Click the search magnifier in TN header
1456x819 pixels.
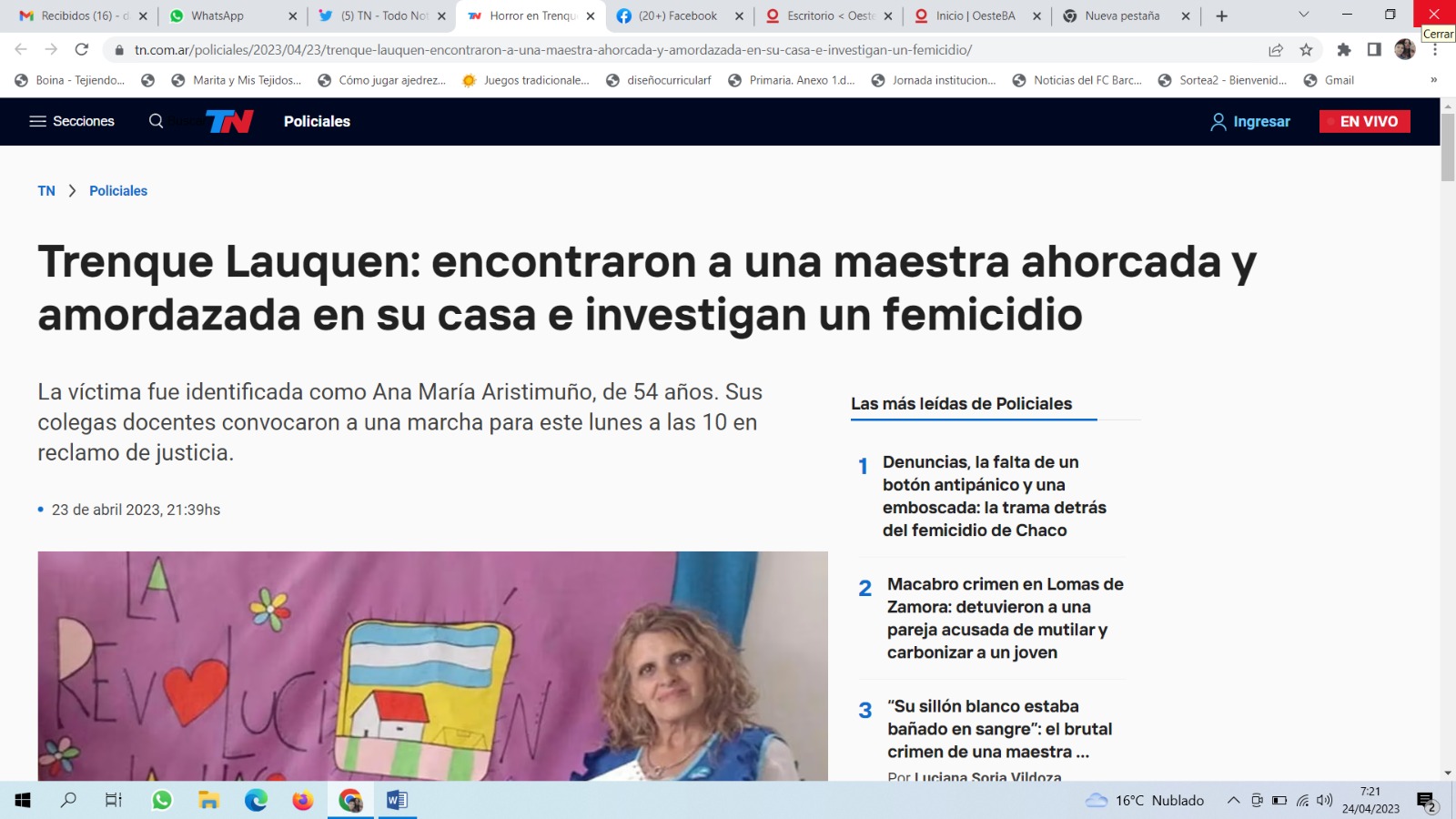[156, 121]
